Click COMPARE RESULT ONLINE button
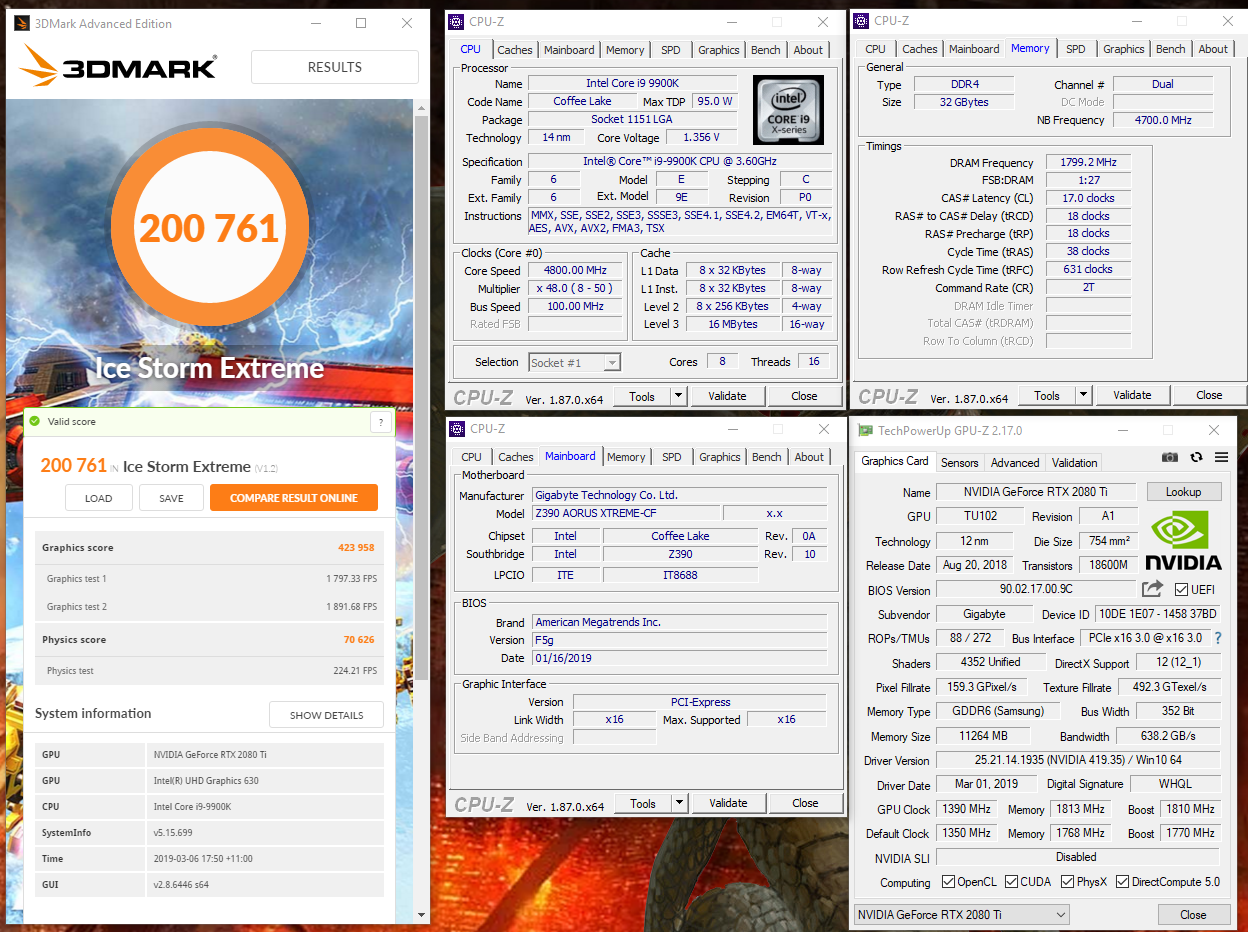This screenshot has height=932, width=1248. click(x=294, y=498)
